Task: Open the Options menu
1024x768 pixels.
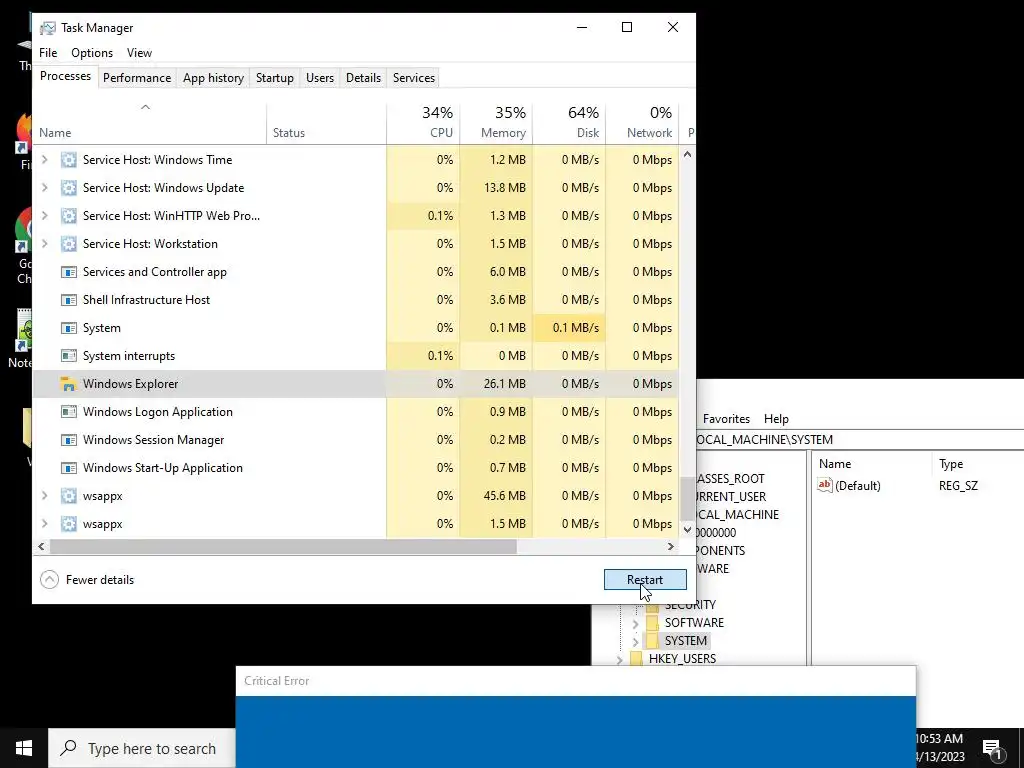Action: pyautogui.click(x=92, y=53)
